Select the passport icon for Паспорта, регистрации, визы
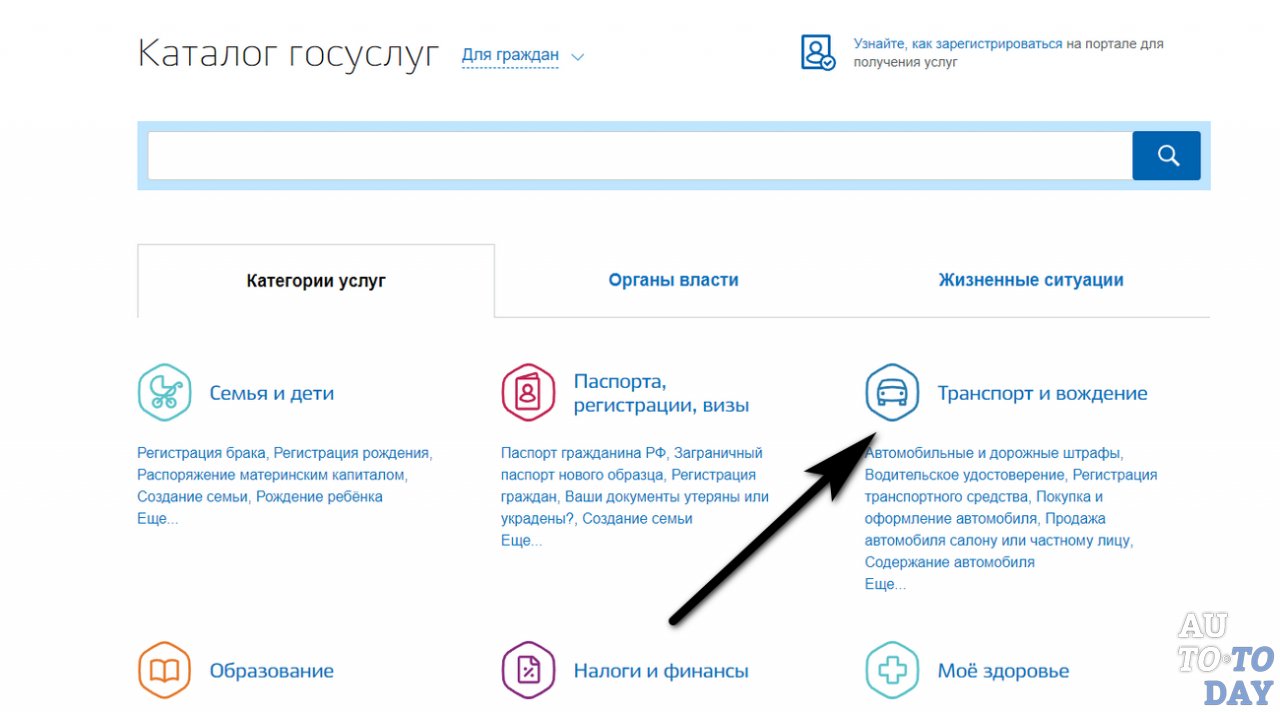This screenshot has height=712, width=1280. [528, 392]
